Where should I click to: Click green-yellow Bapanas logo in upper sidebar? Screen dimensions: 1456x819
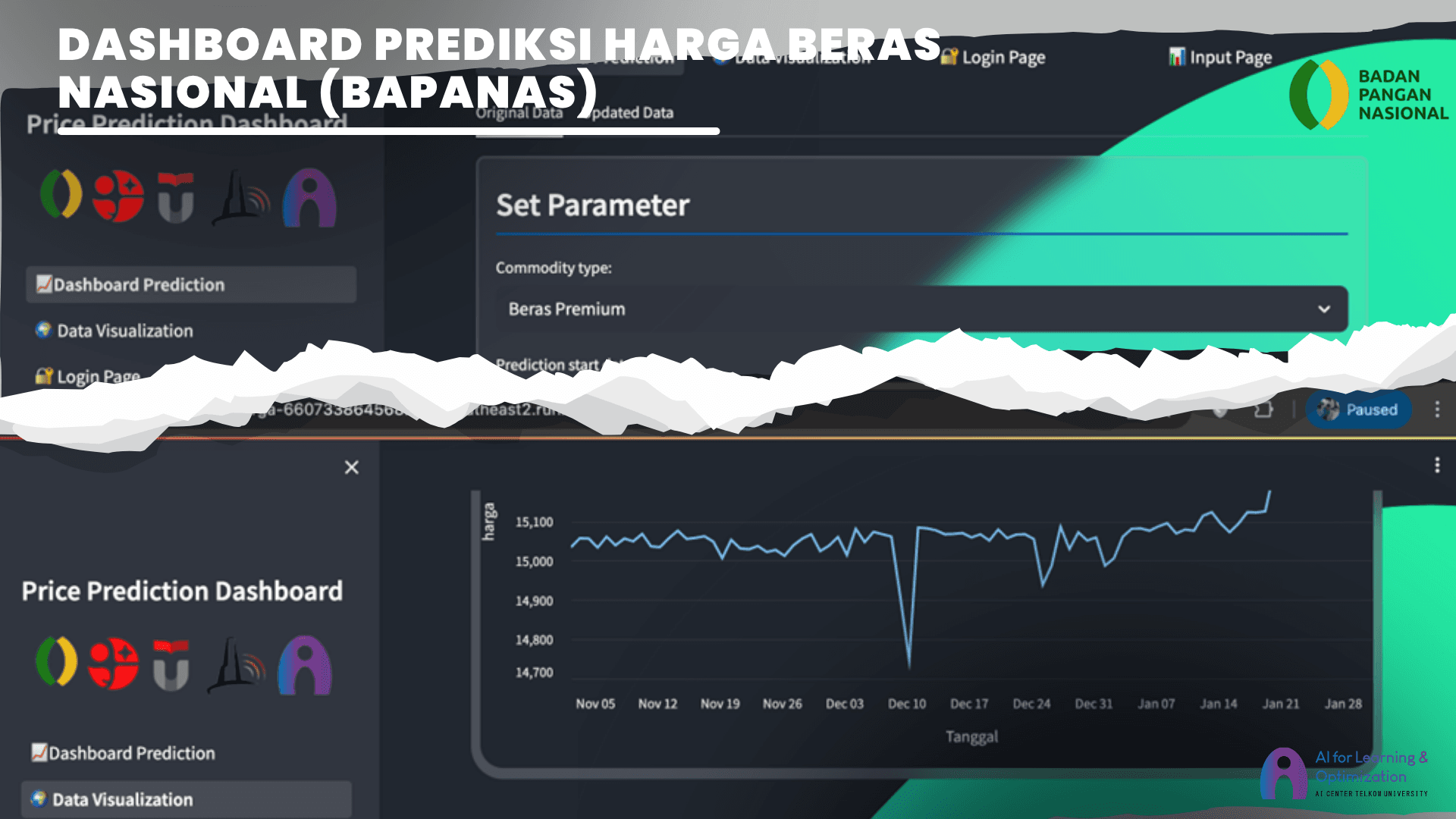[61, 194]
